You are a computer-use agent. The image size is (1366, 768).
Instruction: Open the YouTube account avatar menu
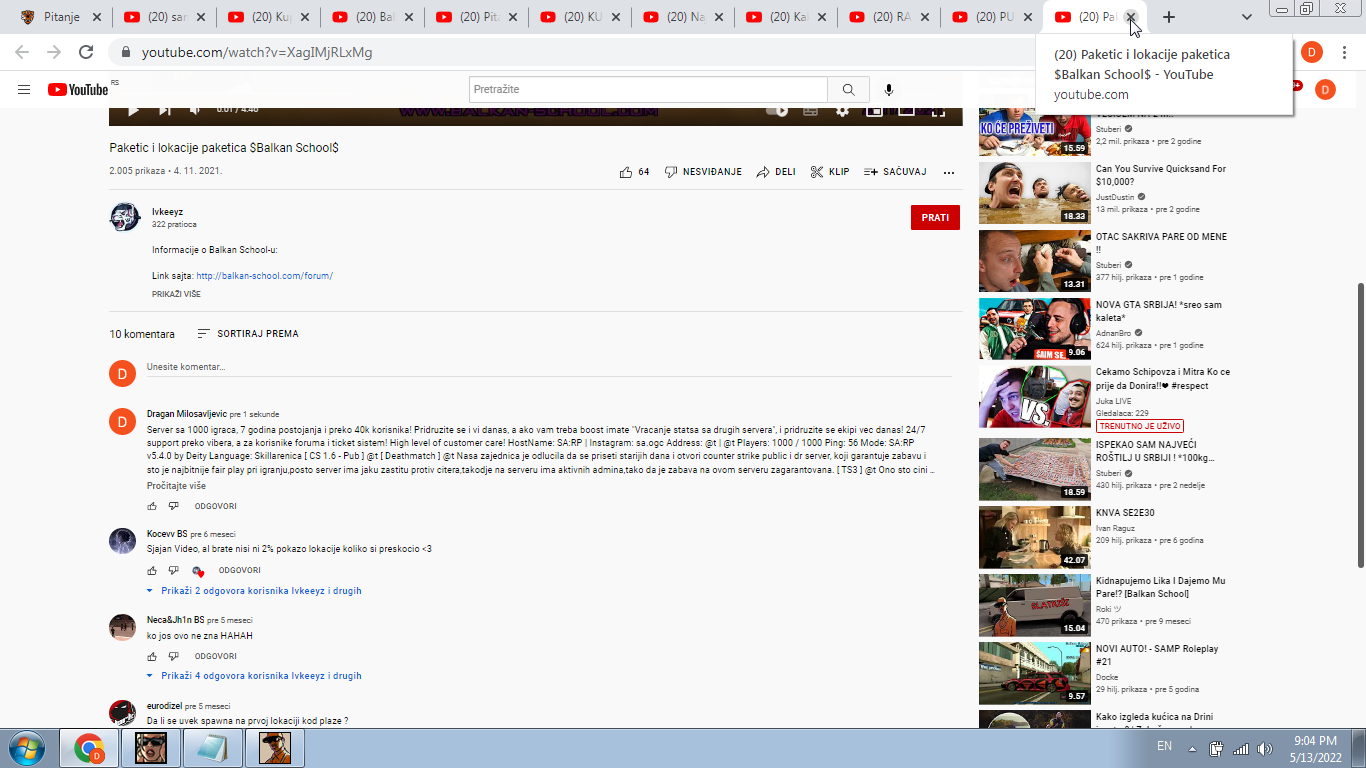[x=1325, y=90]
